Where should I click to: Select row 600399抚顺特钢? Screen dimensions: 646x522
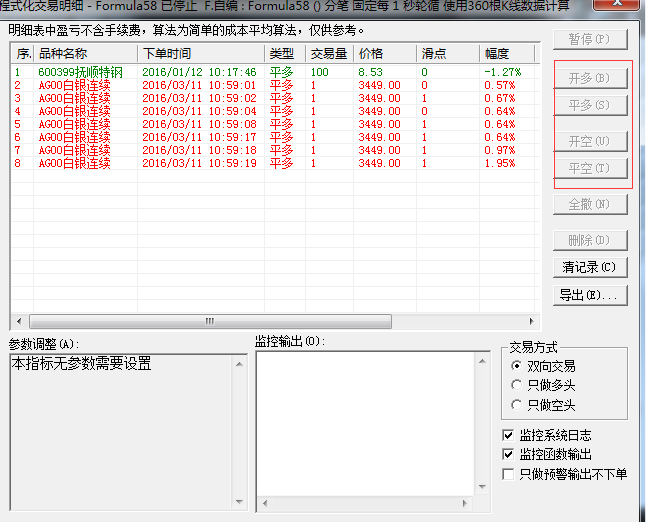275,72
